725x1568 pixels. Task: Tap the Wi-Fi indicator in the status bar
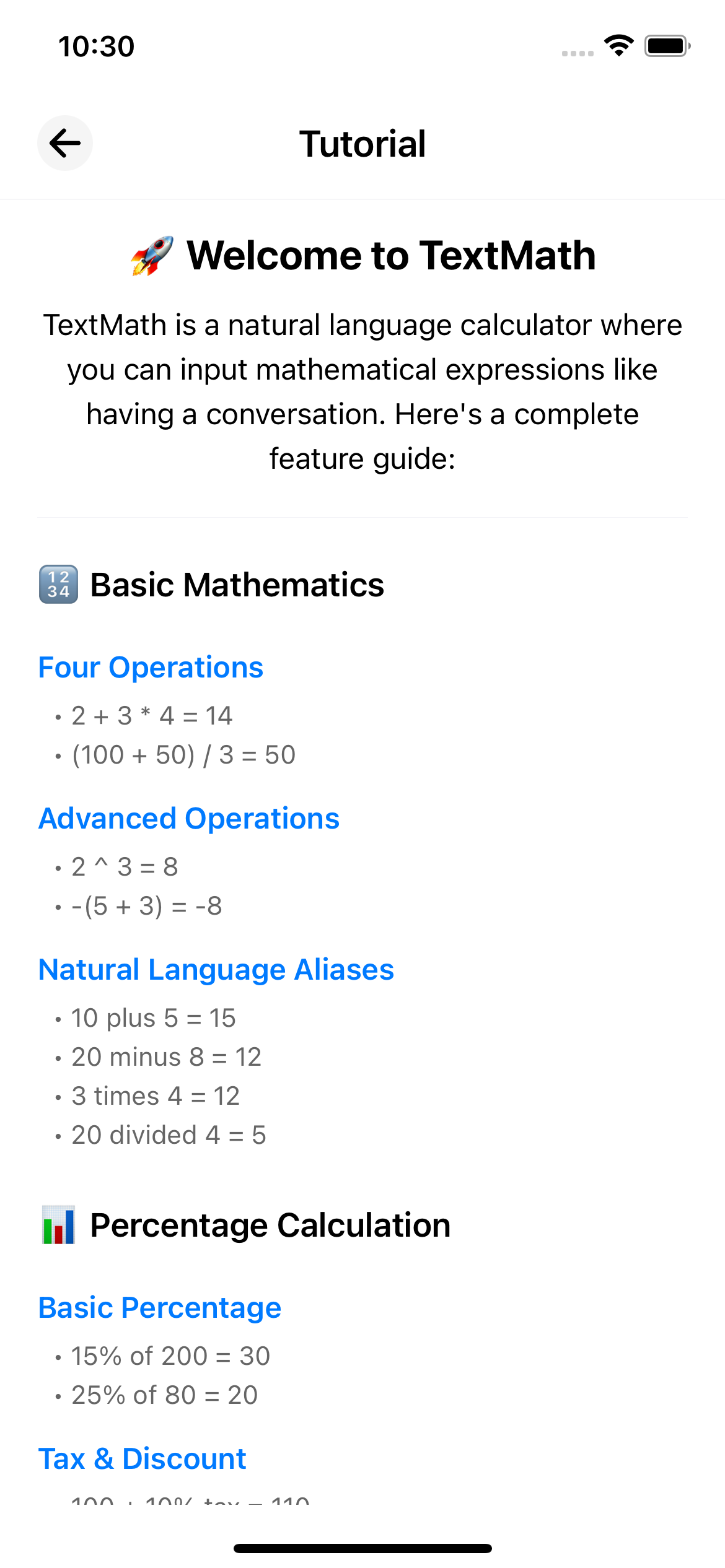pos(617,45)
